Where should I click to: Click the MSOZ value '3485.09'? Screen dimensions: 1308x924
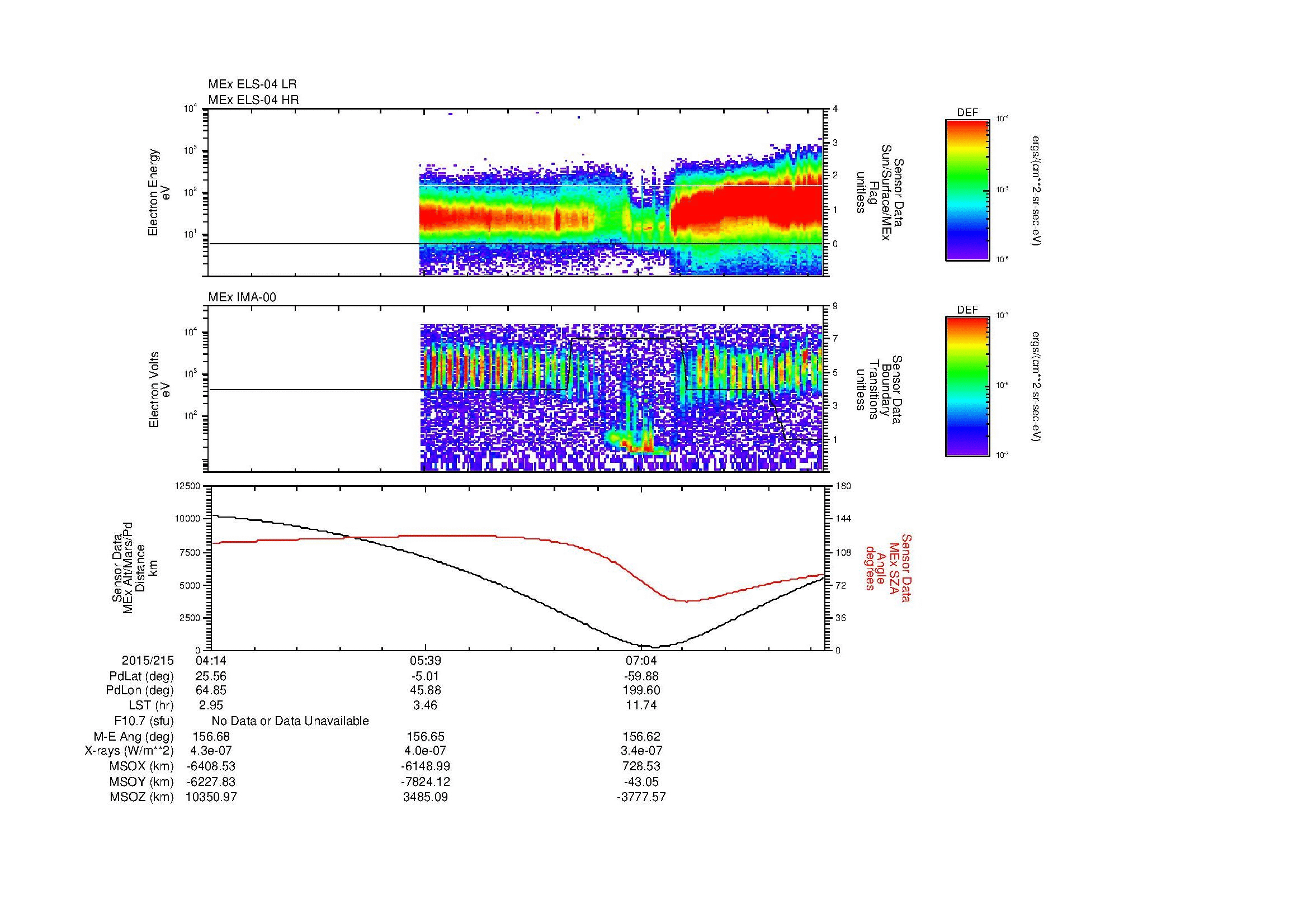pos(425,797)
